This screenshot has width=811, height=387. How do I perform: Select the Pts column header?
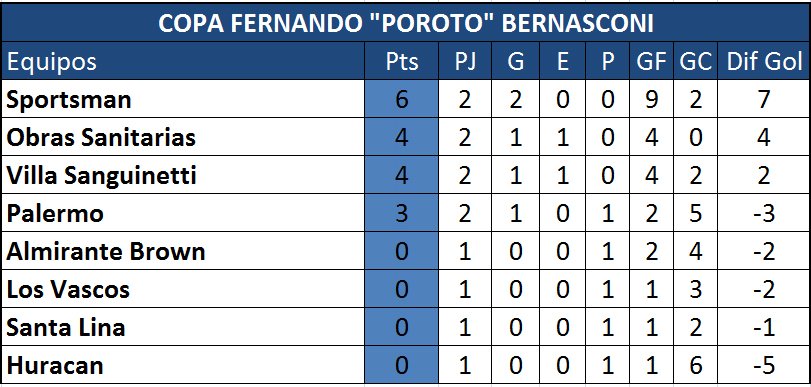[401, 61]
